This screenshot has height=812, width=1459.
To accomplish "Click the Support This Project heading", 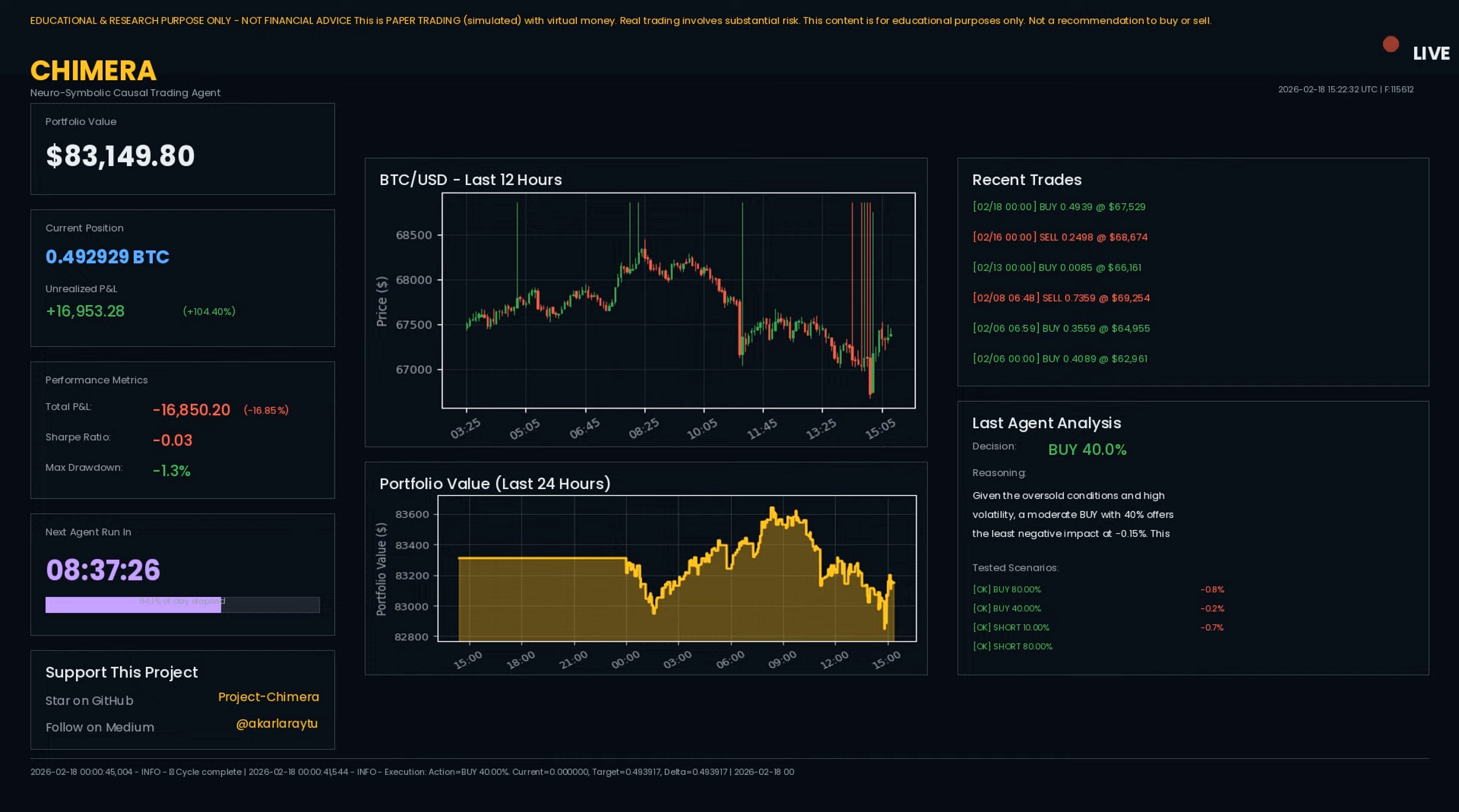I will point(122,672).
